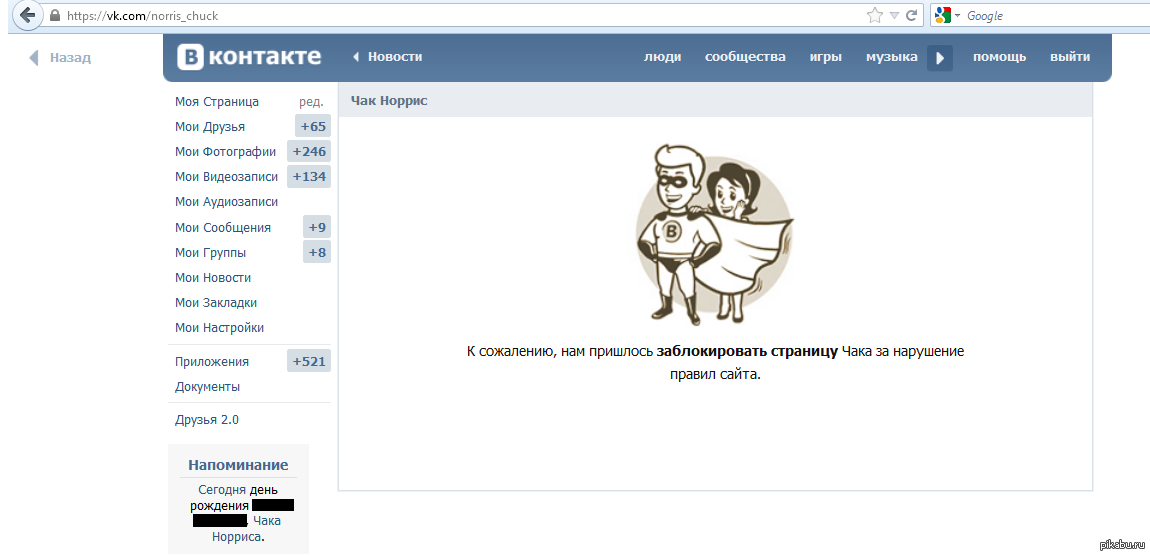Screen dimensions: 1150x556
Task: Go to Мои Настройки
Action: click(x=219, y=328)
